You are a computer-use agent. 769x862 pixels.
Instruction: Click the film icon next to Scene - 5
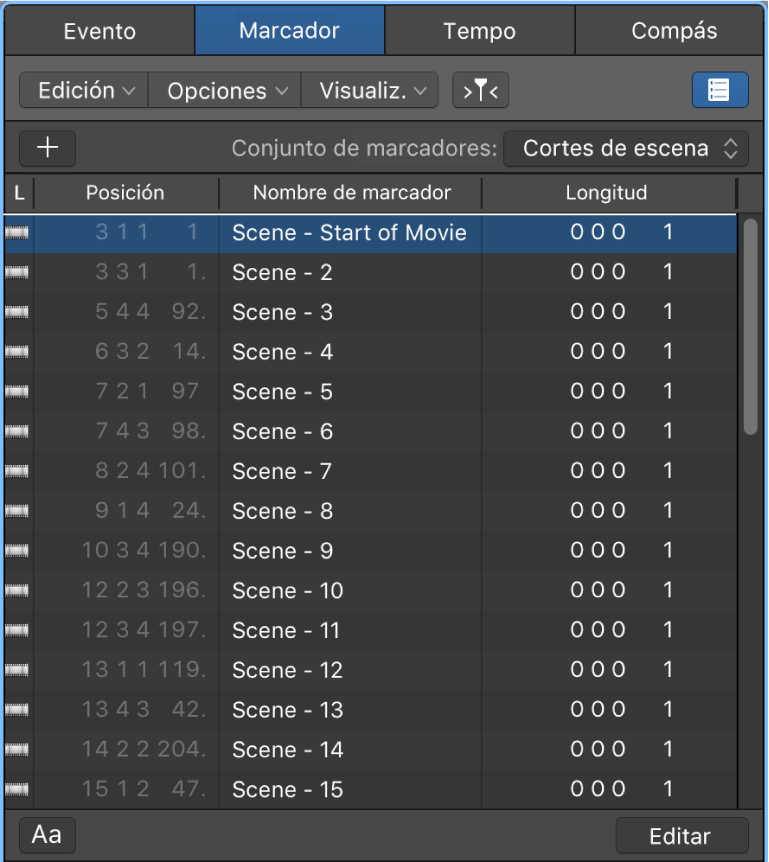(x=17, y=391)
